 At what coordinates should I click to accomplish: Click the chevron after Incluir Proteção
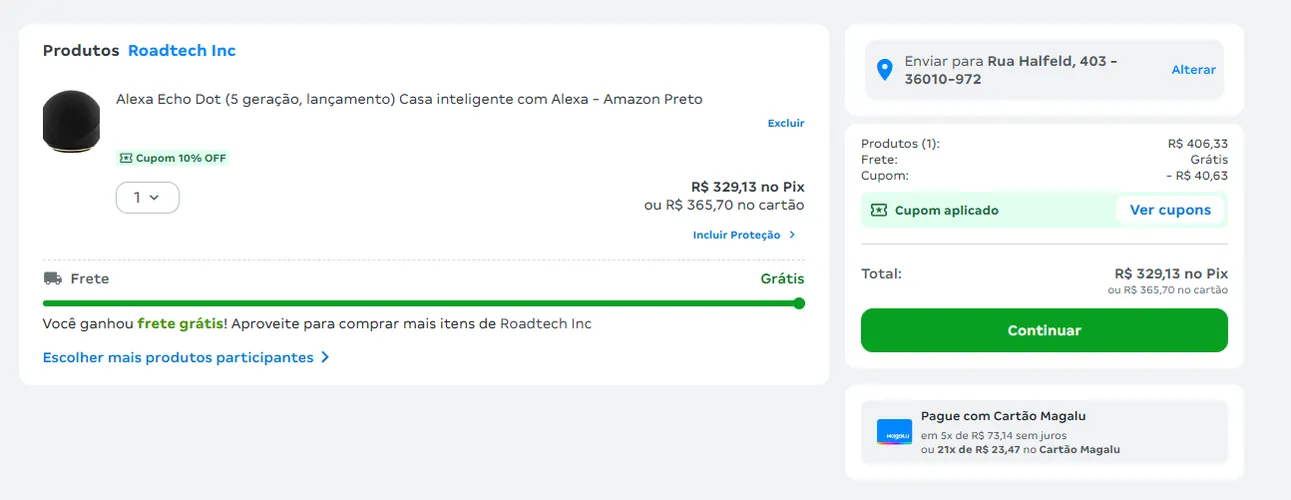click(792, 235)
